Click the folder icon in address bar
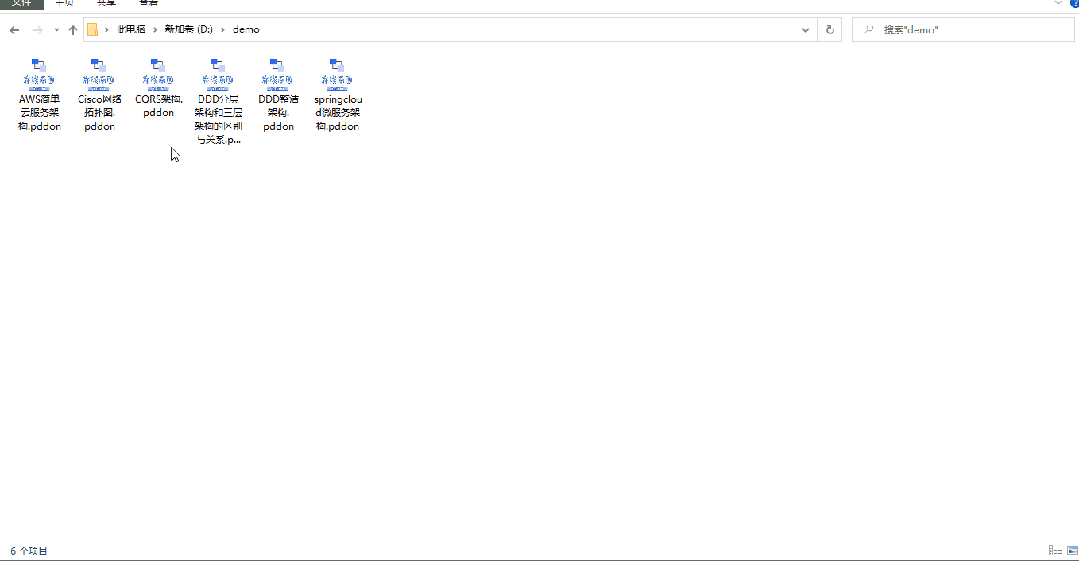This screenshot has height=561, width=1079. coord(92,30)
